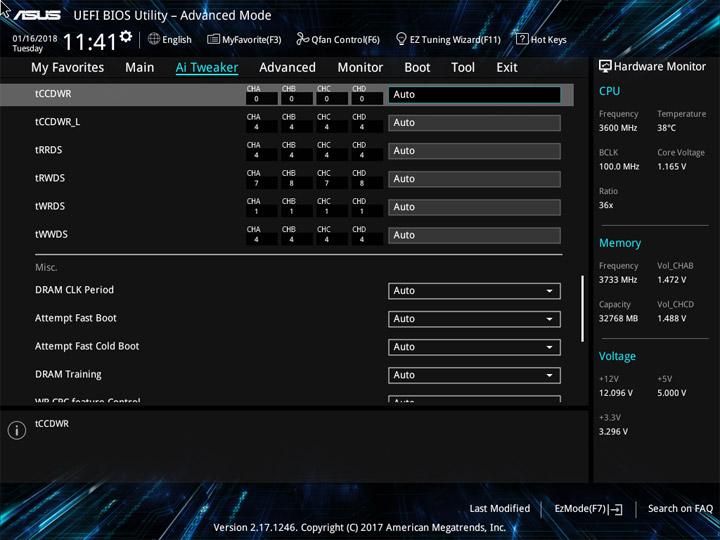Select the DRAM CLK Period label
Viewport: 720px width, 540px height.
point(74,290)
